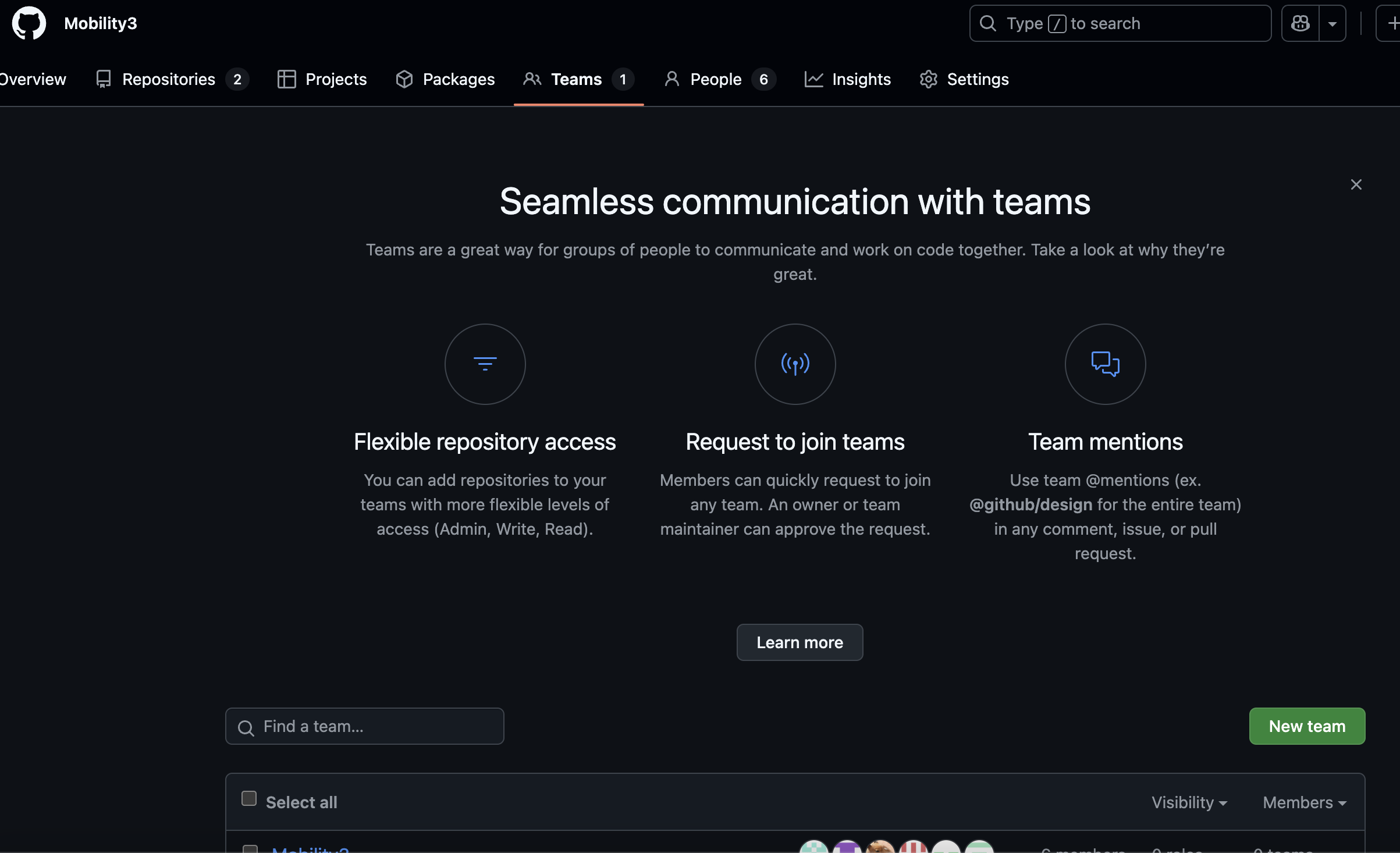Click the Learn more button
Image resolution: width=1400 pixels, height=853 pixels.
[x=800, y=642]
